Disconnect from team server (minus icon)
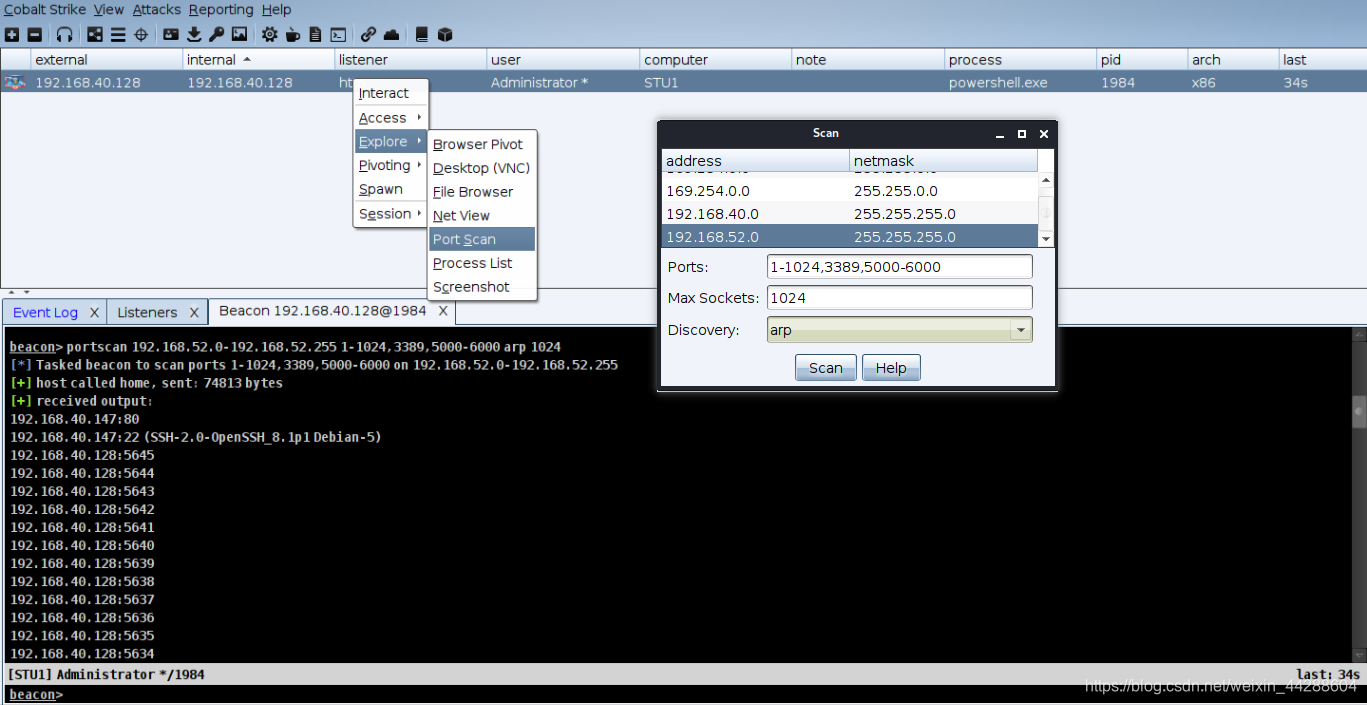The height and width of the screenshot is (705, 1367). 35,34
